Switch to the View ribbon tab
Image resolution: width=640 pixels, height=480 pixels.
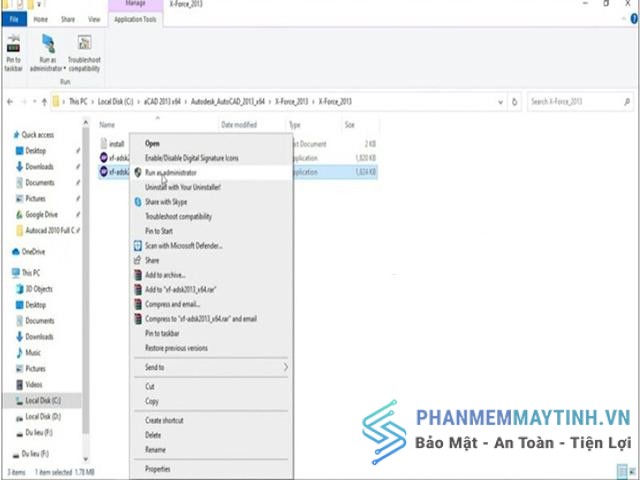(94, 19)
